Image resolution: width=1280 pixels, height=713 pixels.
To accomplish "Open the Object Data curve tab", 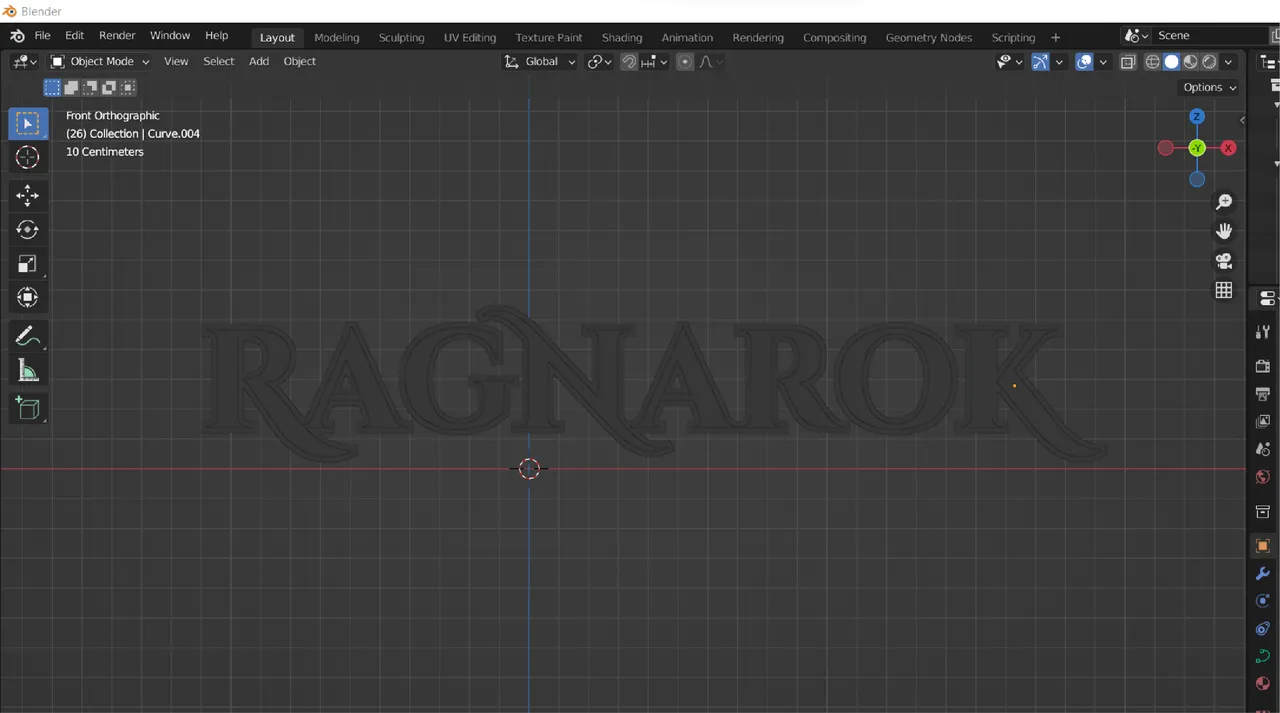I will pyautogui.click(x=1263, y=657).
